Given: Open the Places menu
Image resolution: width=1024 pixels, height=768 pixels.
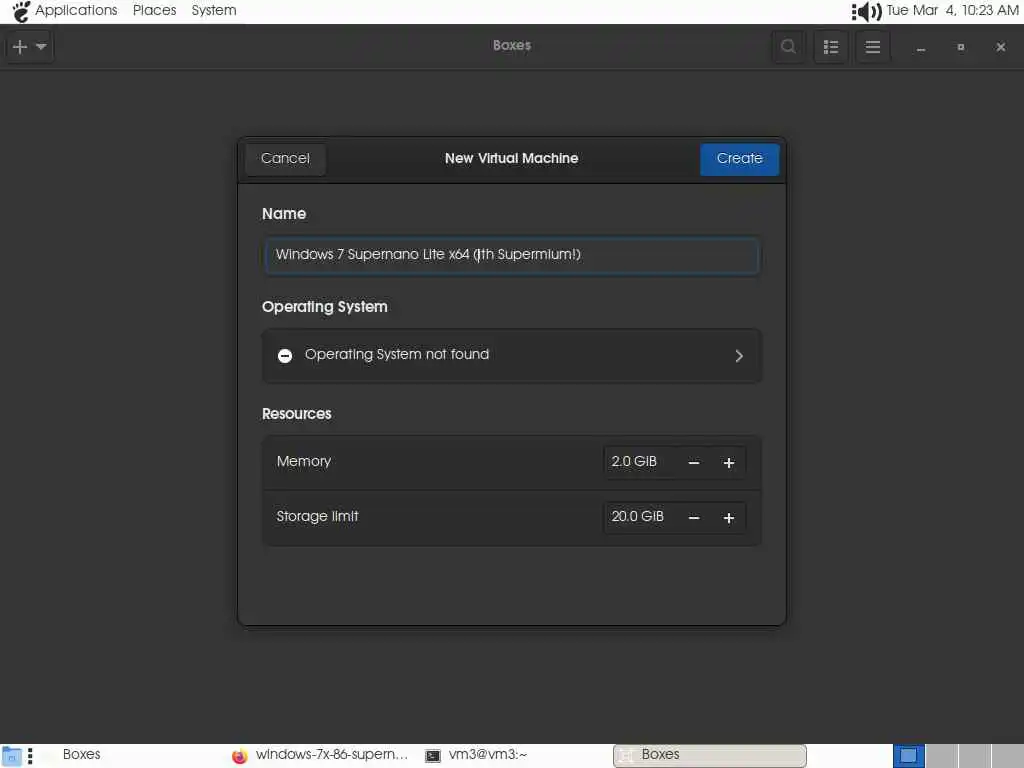Looking at the screenshot, I should point(155,10).
